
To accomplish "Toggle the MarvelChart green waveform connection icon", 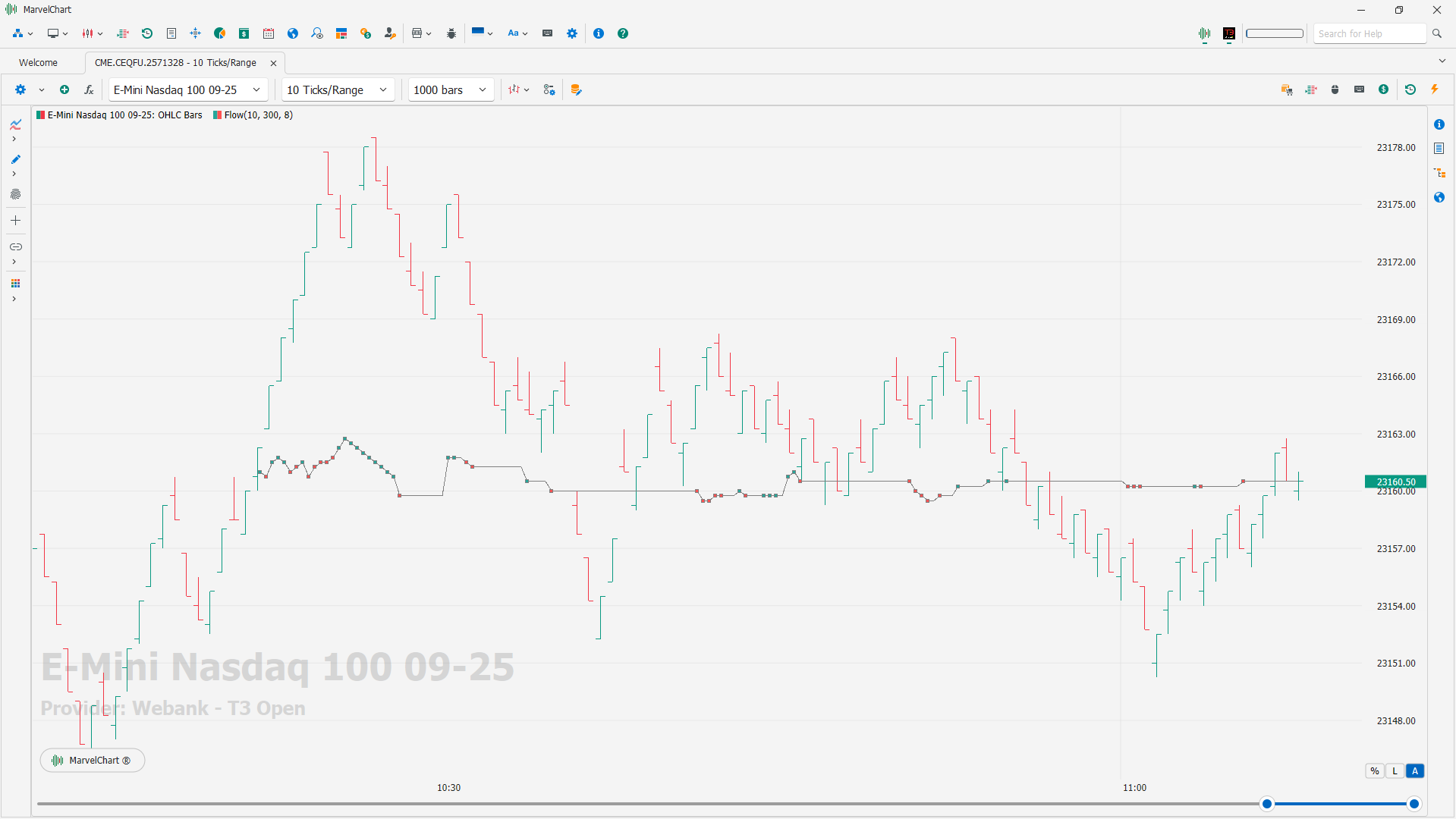I will (1205, 34).
